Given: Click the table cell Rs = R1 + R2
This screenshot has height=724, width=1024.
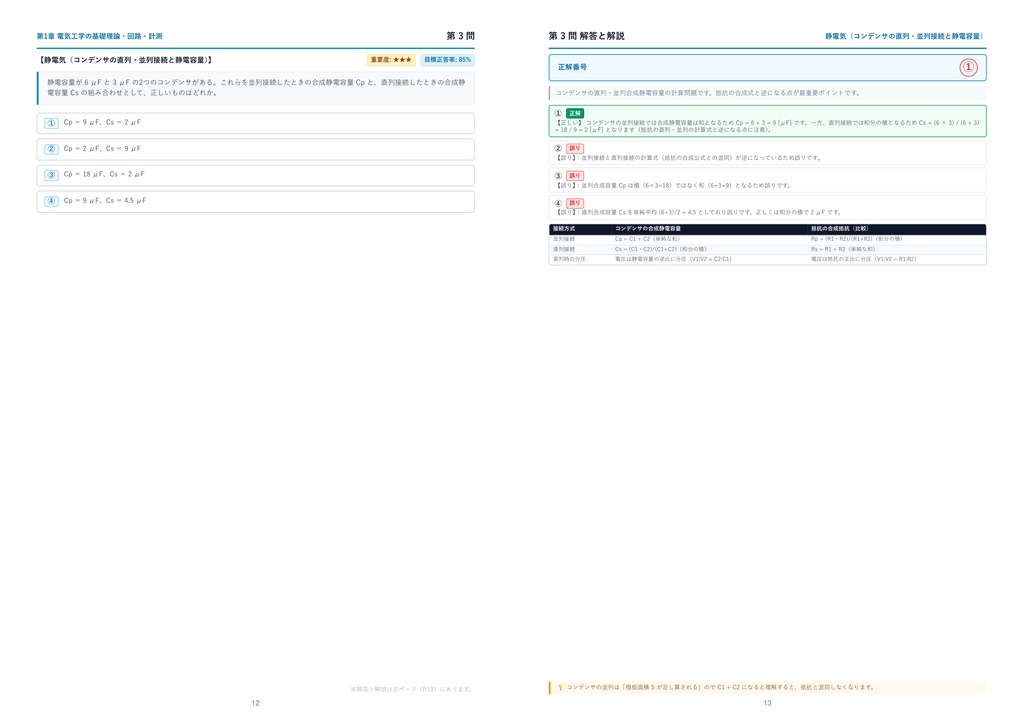Looking at the screenshot, I should pyautogui.click(x=843, y=249).
